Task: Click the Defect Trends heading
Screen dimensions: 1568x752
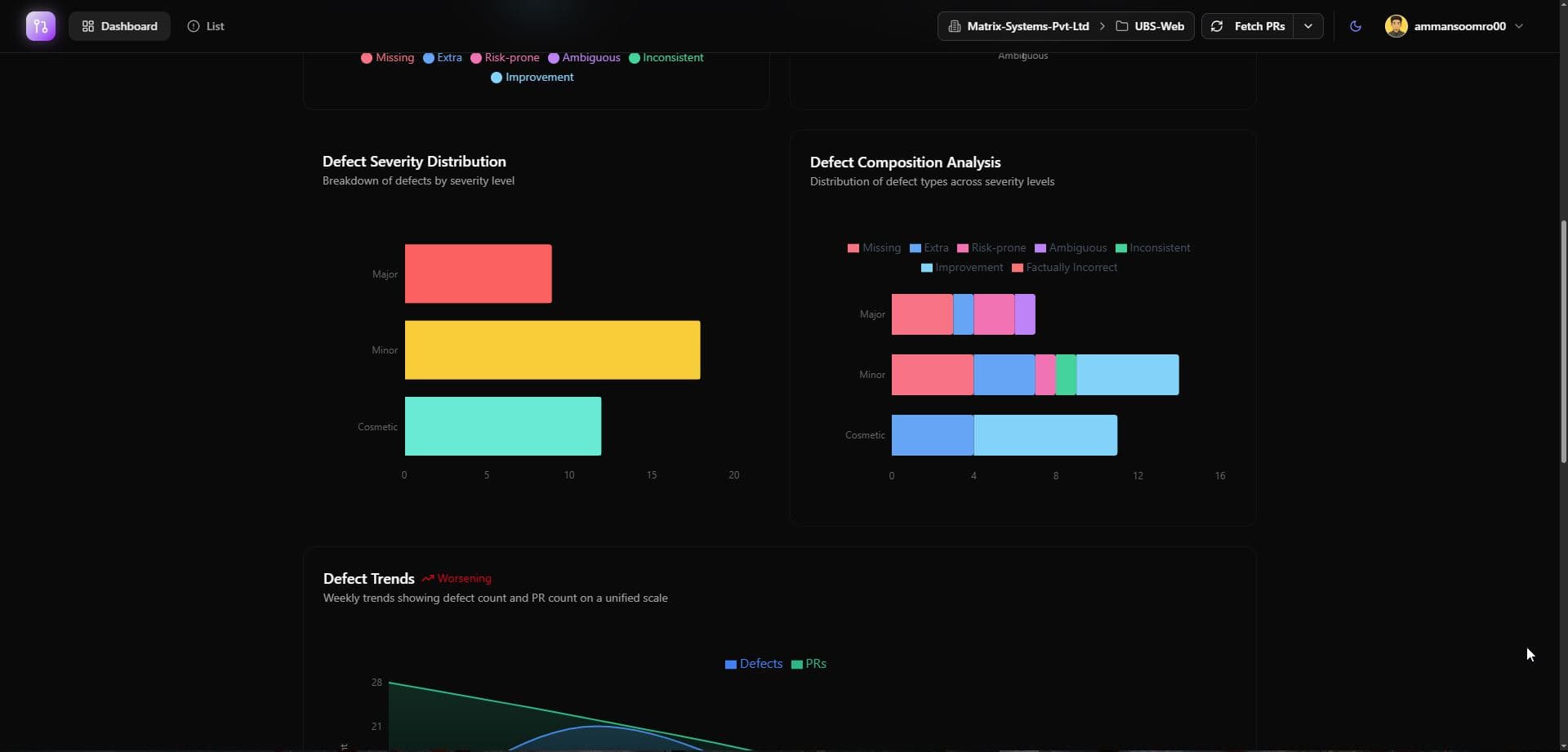Action: 369,579
